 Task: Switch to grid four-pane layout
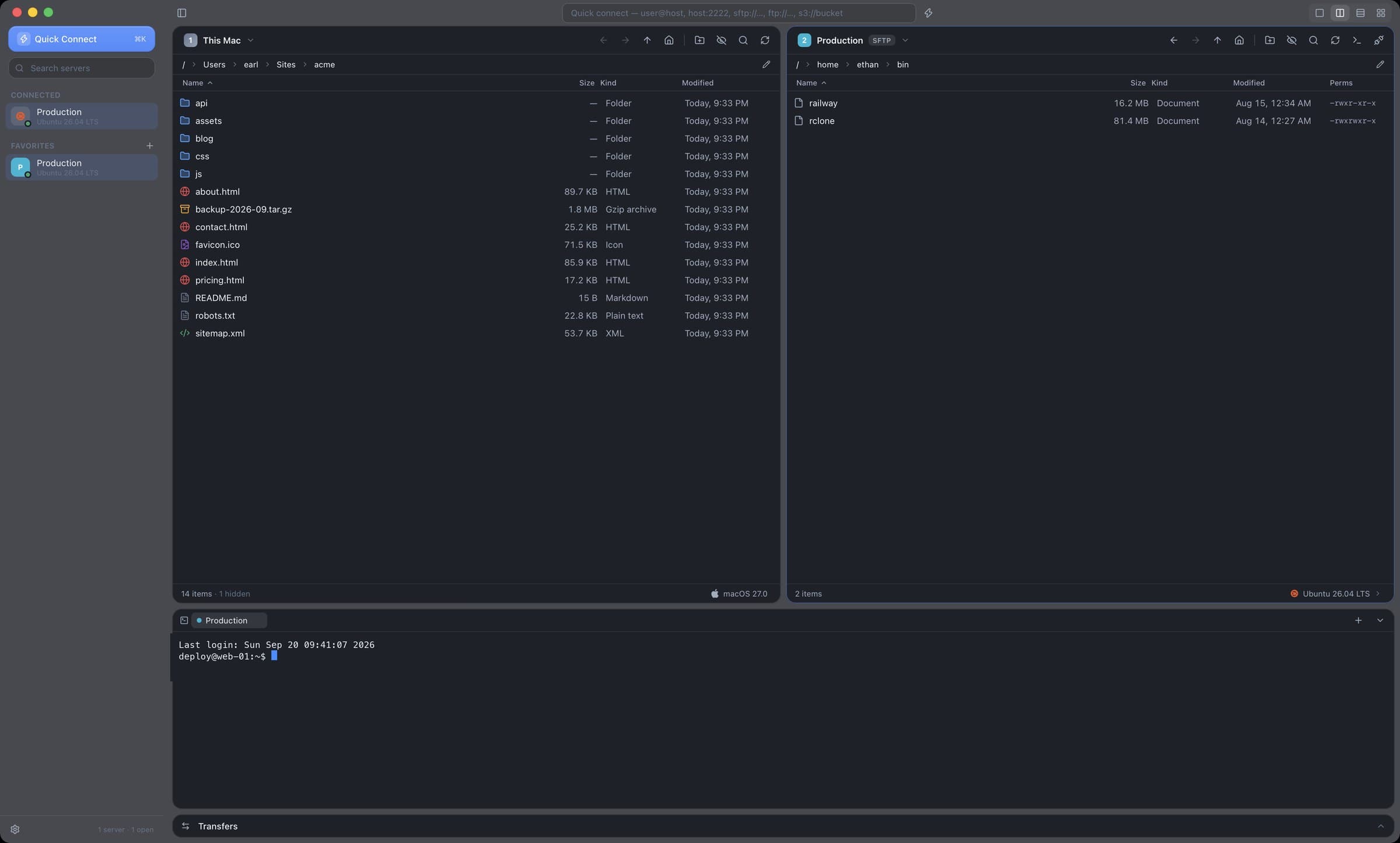coord(1380,13)
